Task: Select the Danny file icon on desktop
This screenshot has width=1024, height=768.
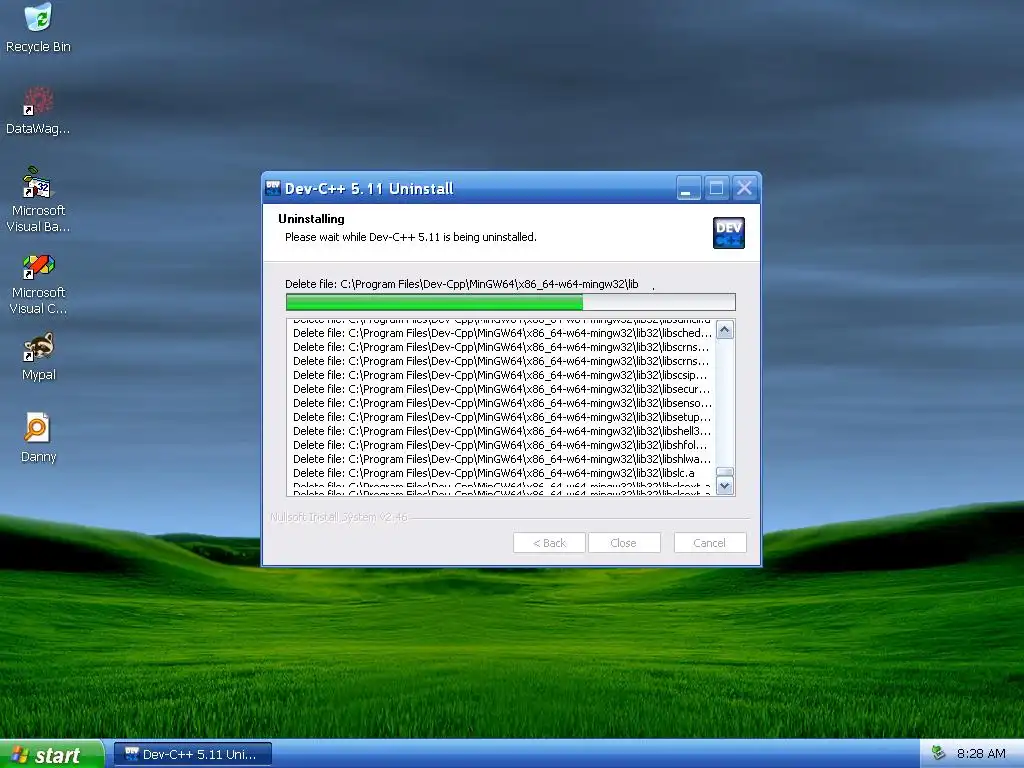Action: (38, 438)
